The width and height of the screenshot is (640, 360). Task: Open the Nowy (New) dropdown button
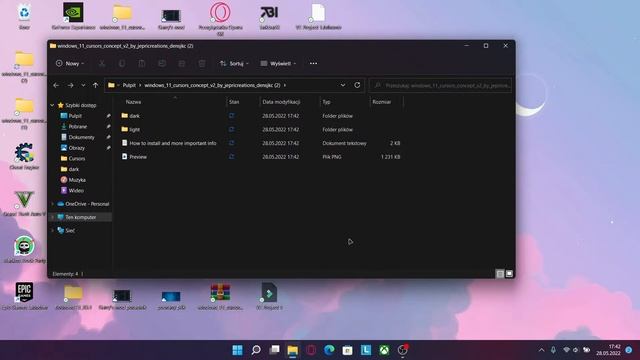pos(70,63)
